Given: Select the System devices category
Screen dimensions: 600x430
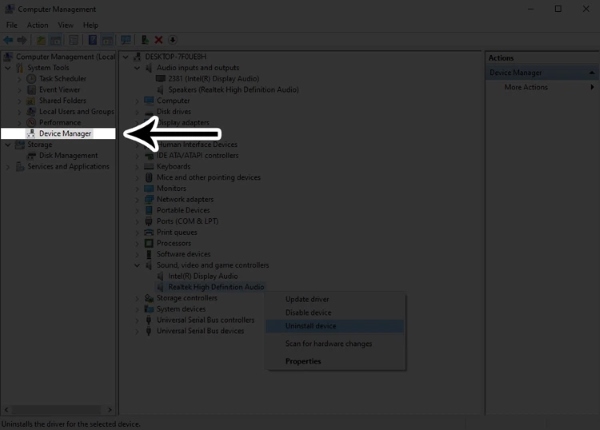Looking at the screenshot, I should (x=181, y=309).
